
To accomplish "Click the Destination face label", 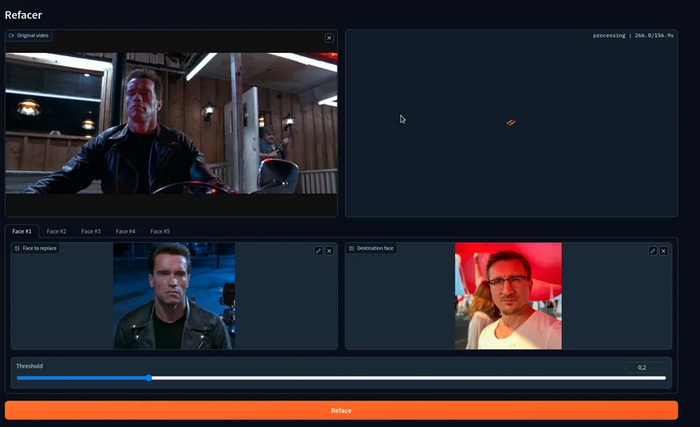I will tap(375, 248).
